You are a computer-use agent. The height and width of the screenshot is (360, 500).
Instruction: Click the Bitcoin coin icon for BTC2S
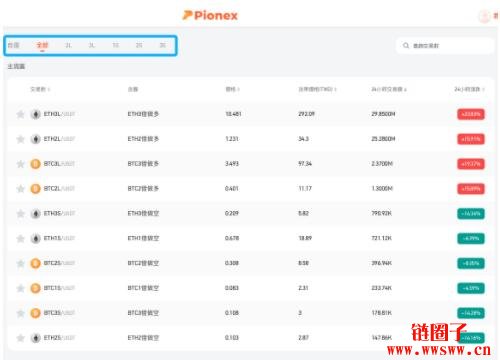tap(35, 263)
